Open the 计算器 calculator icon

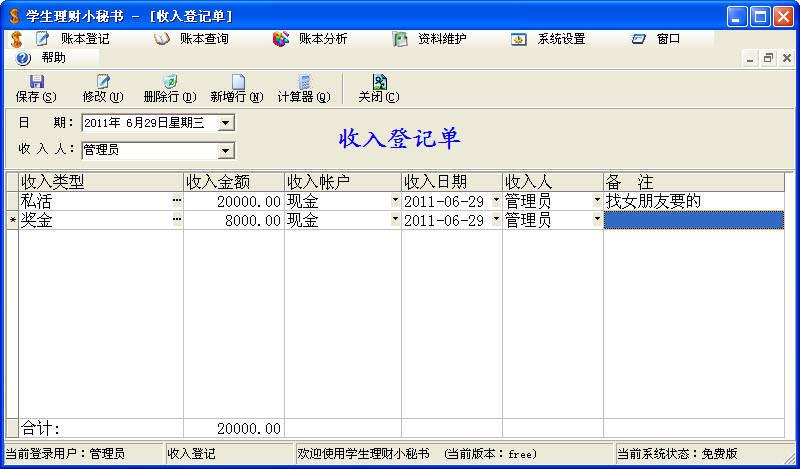(305, 82)
